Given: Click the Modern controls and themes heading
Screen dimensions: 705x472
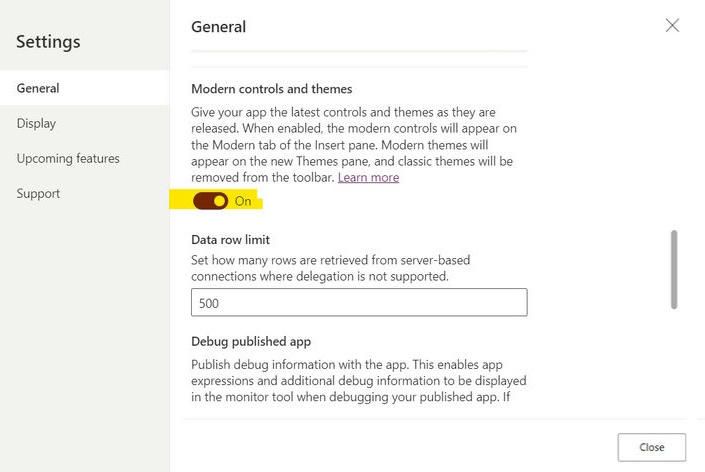Looking at the screenshot, I should (272, 89).
